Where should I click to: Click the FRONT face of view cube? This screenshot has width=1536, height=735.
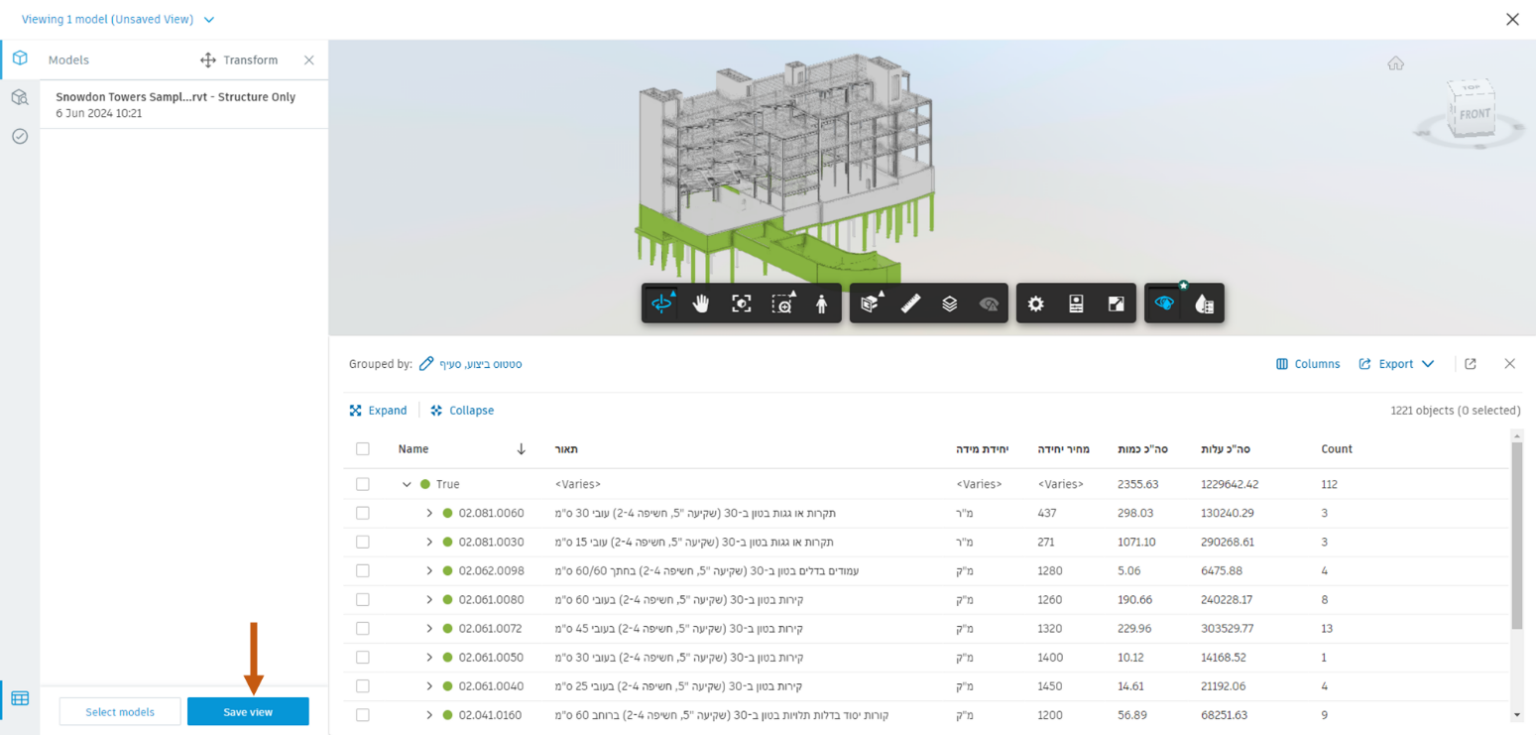[1475, 114]
